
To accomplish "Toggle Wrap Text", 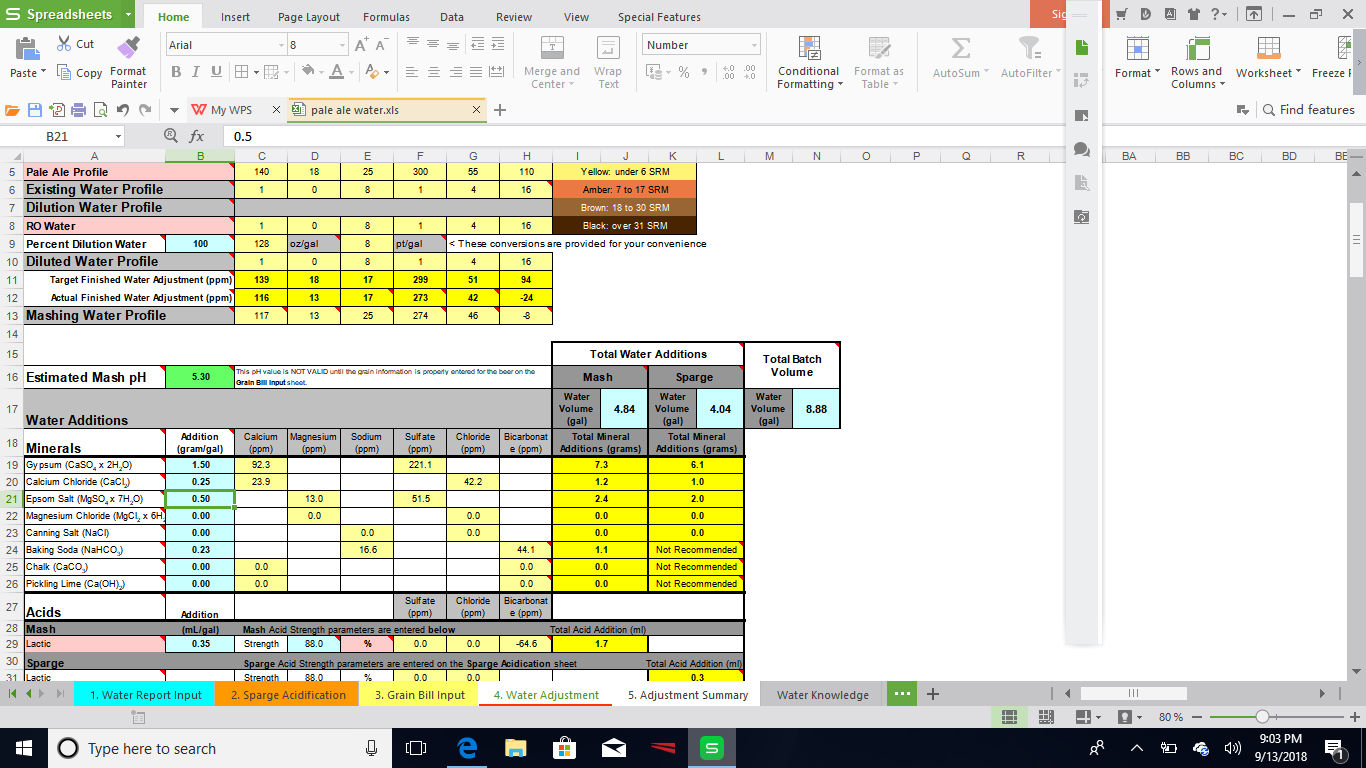I will [607, 63].
